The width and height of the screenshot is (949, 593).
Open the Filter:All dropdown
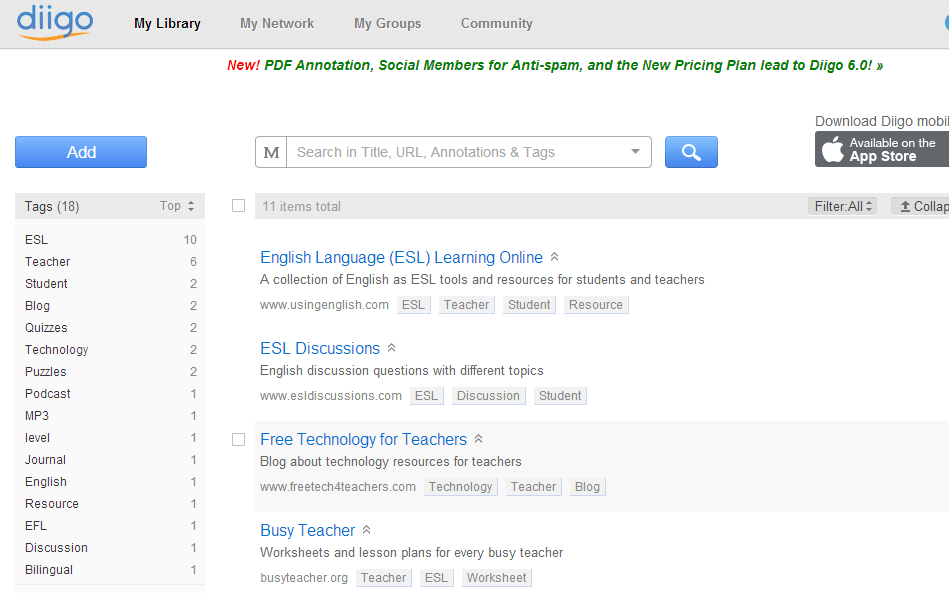point(842,206)
